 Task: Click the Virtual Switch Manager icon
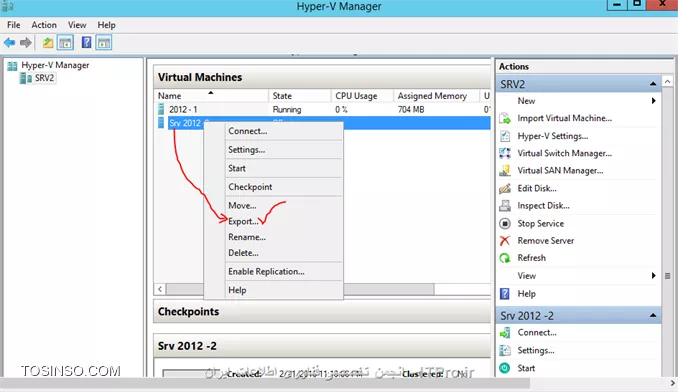[505, 153]
